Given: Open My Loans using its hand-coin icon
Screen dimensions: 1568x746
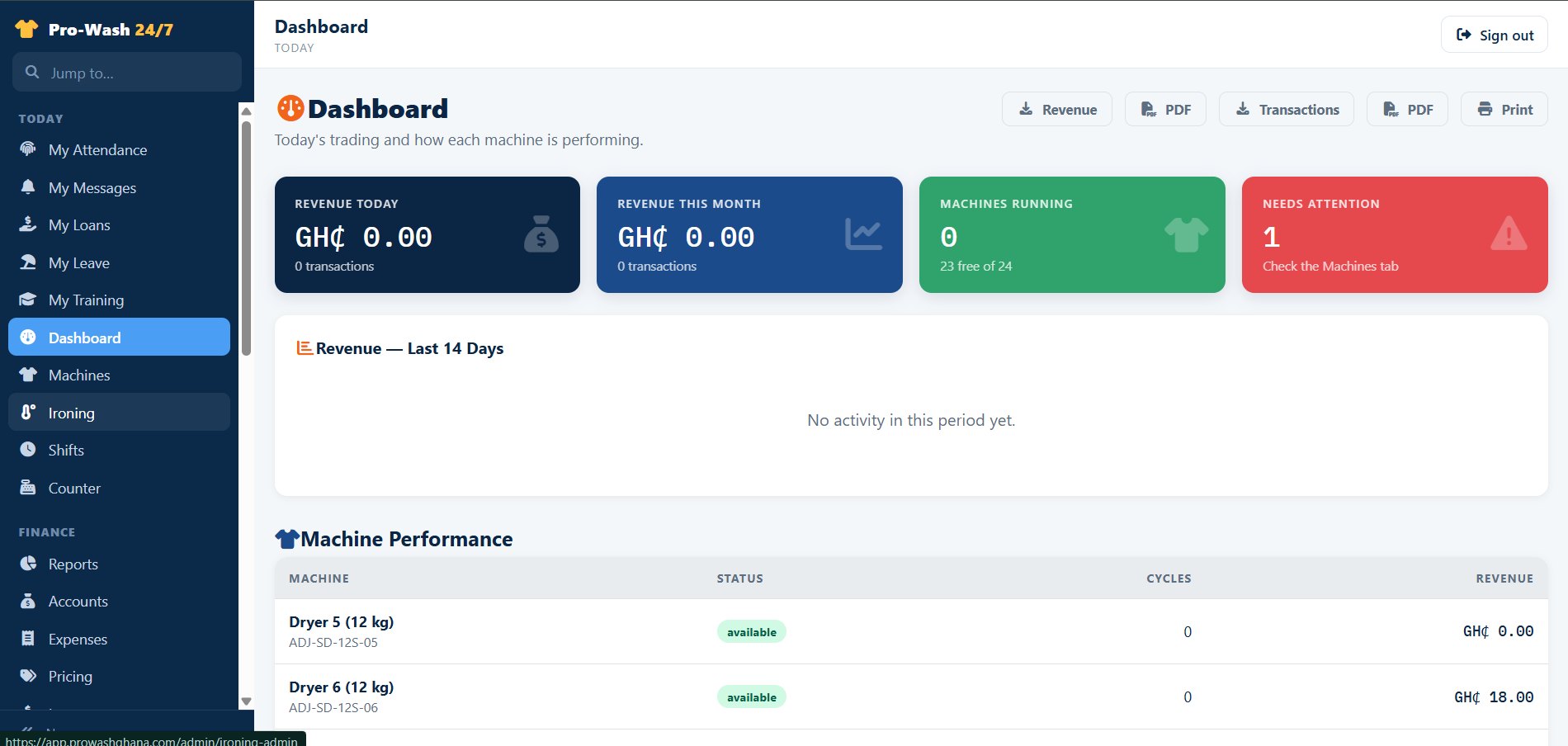Looking at the screenshot, I should (28, 224).
